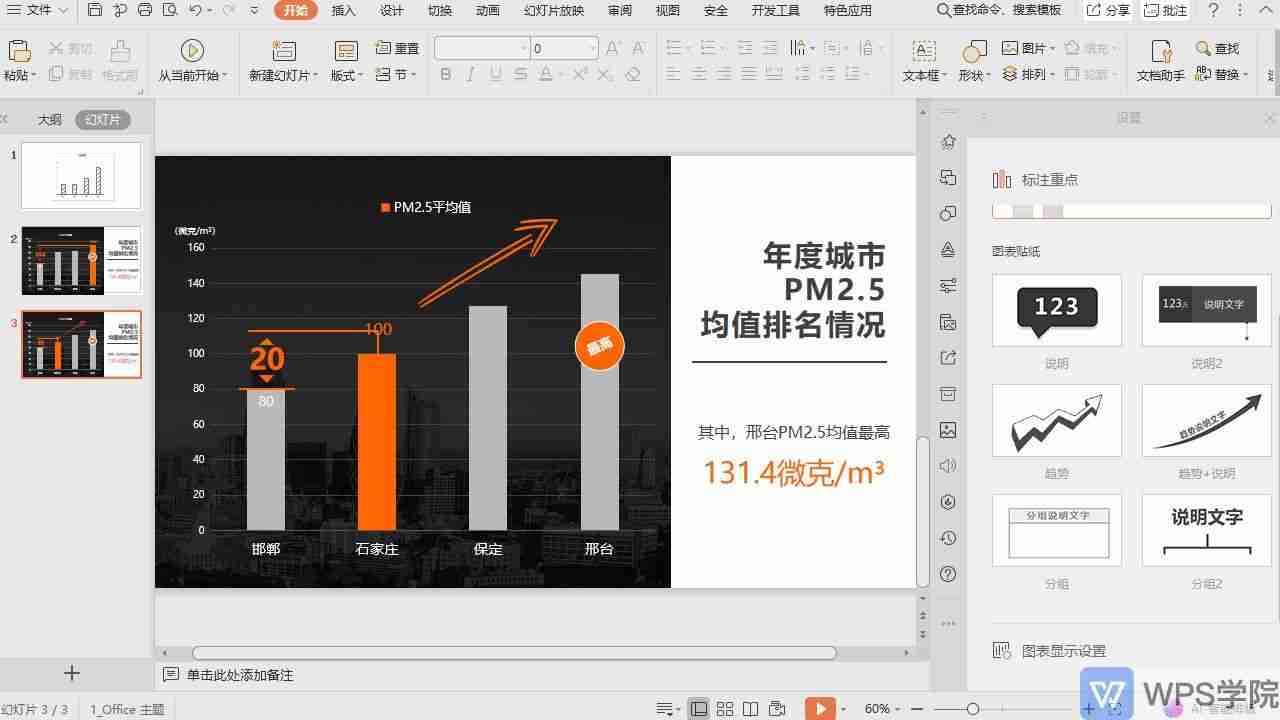This screenshot has width=1280, height=720.
Task: Click the New Slide (新建幻灯片) icon
Action: coord(285,51)
